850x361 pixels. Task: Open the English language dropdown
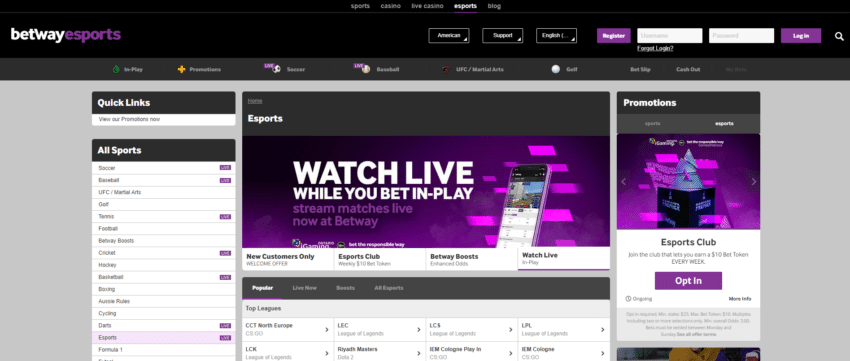(x=556, y=36)
